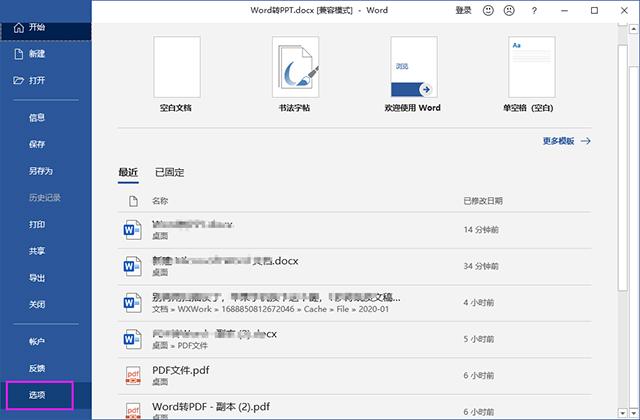Click the Word icon of the file in PDF文件 folder
This screenshot has width=640, height=420.
pos(132,339)
